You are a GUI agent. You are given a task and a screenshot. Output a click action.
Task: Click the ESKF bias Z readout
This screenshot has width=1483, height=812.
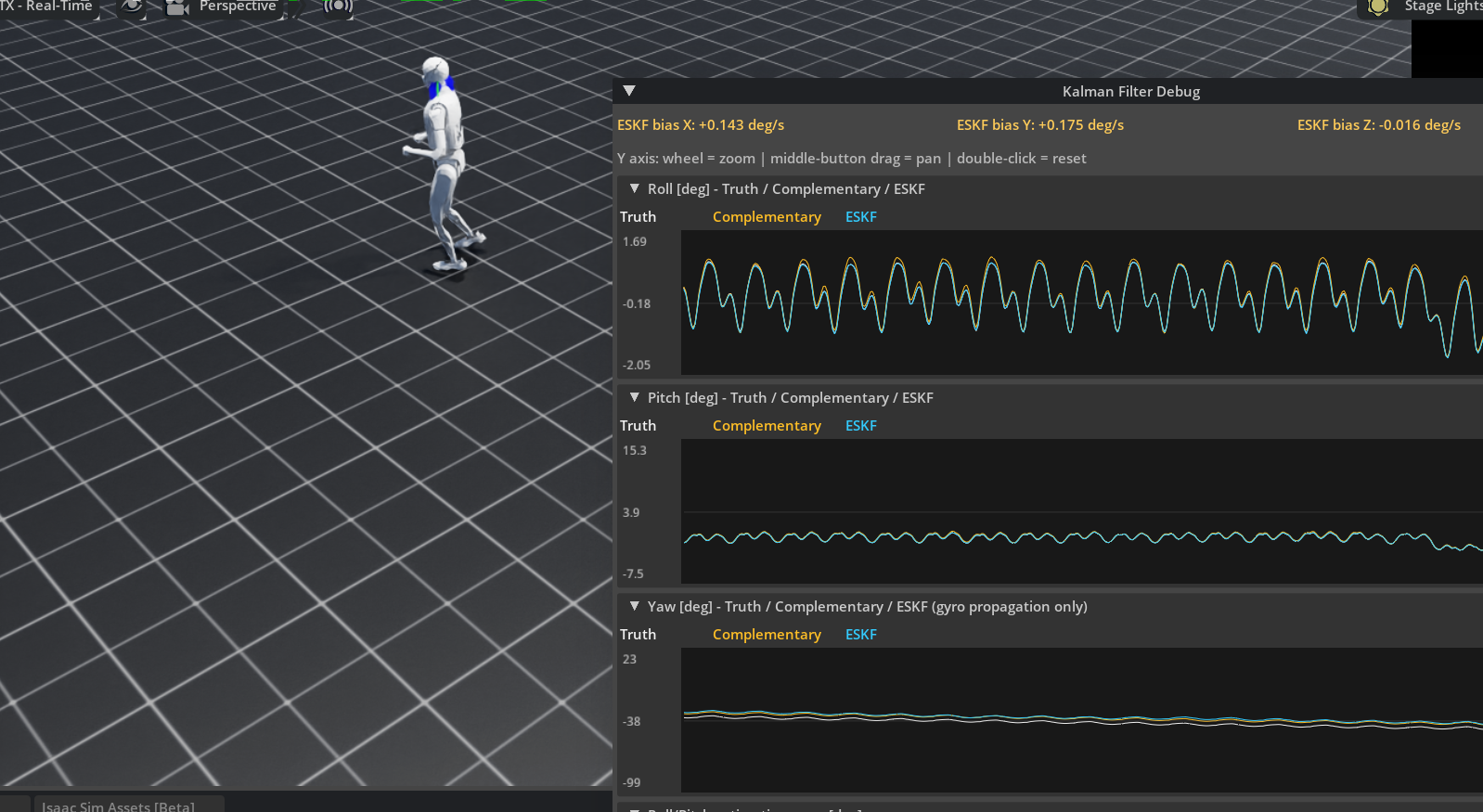click(1379, 125)
